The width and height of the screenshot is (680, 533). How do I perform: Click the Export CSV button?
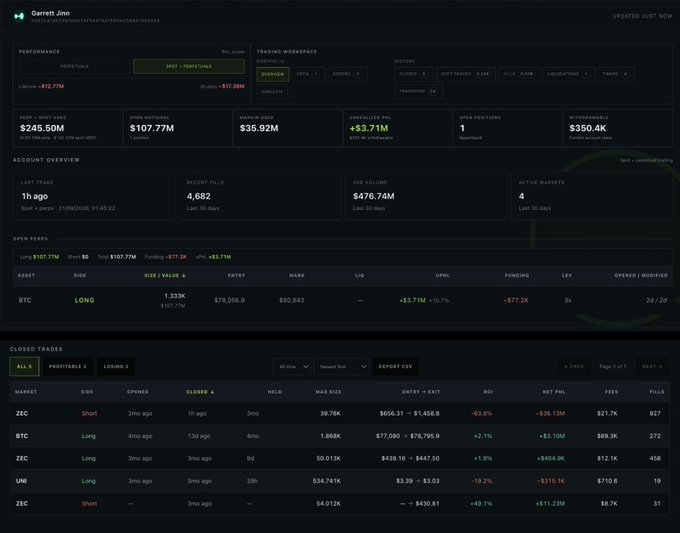(x=396, y=366)
